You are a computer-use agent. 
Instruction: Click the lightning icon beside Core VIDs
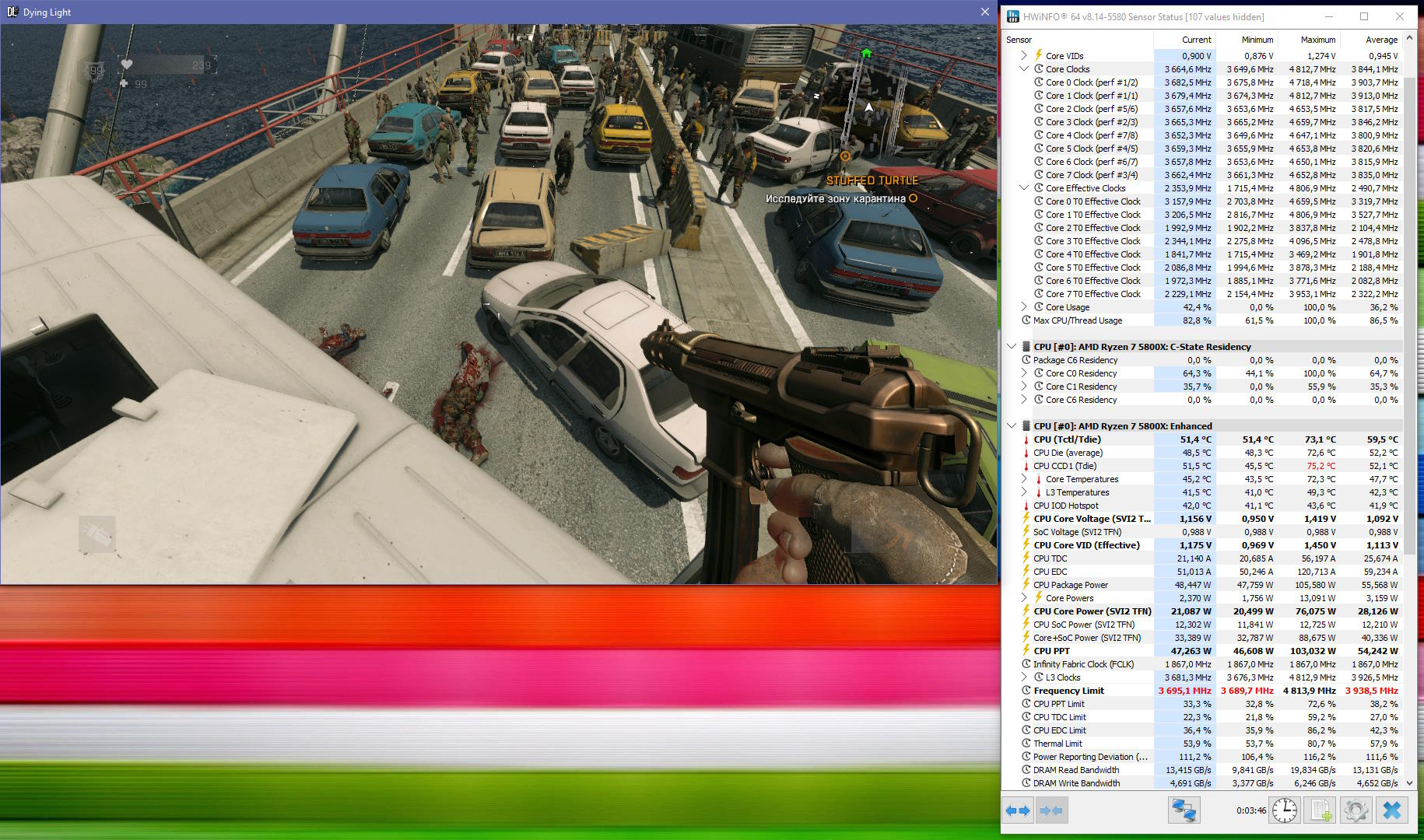[1038, 55]
